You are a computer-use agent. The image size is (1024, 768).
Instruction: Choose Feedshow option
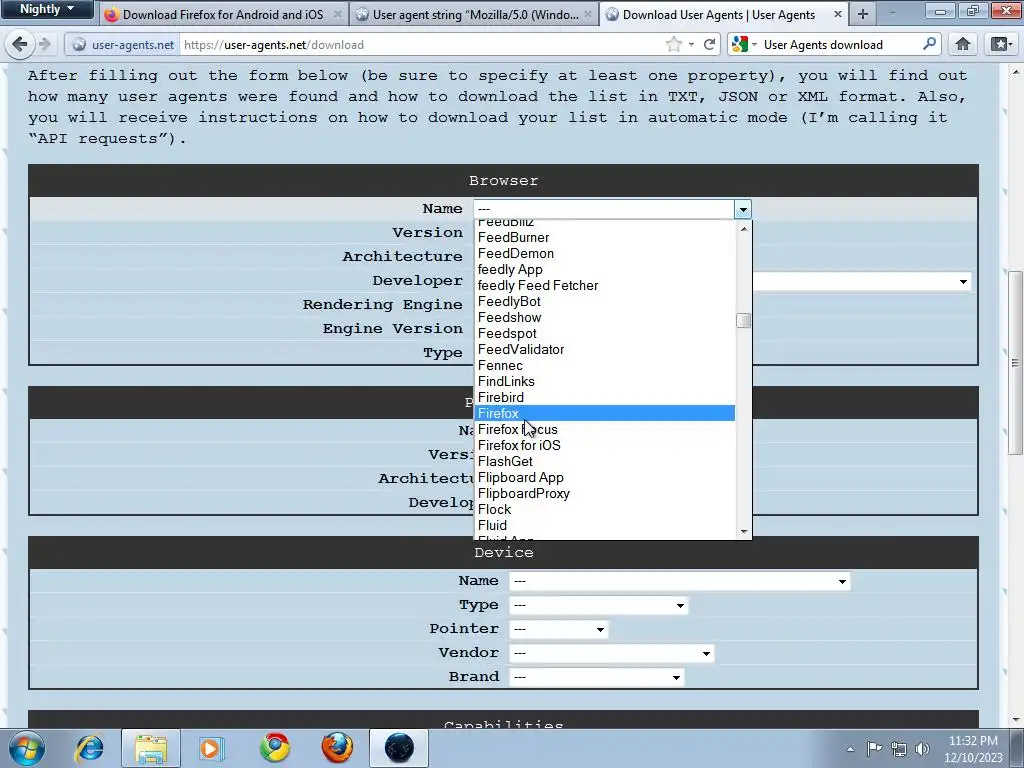pyautogui.click(x=605, y=317)
